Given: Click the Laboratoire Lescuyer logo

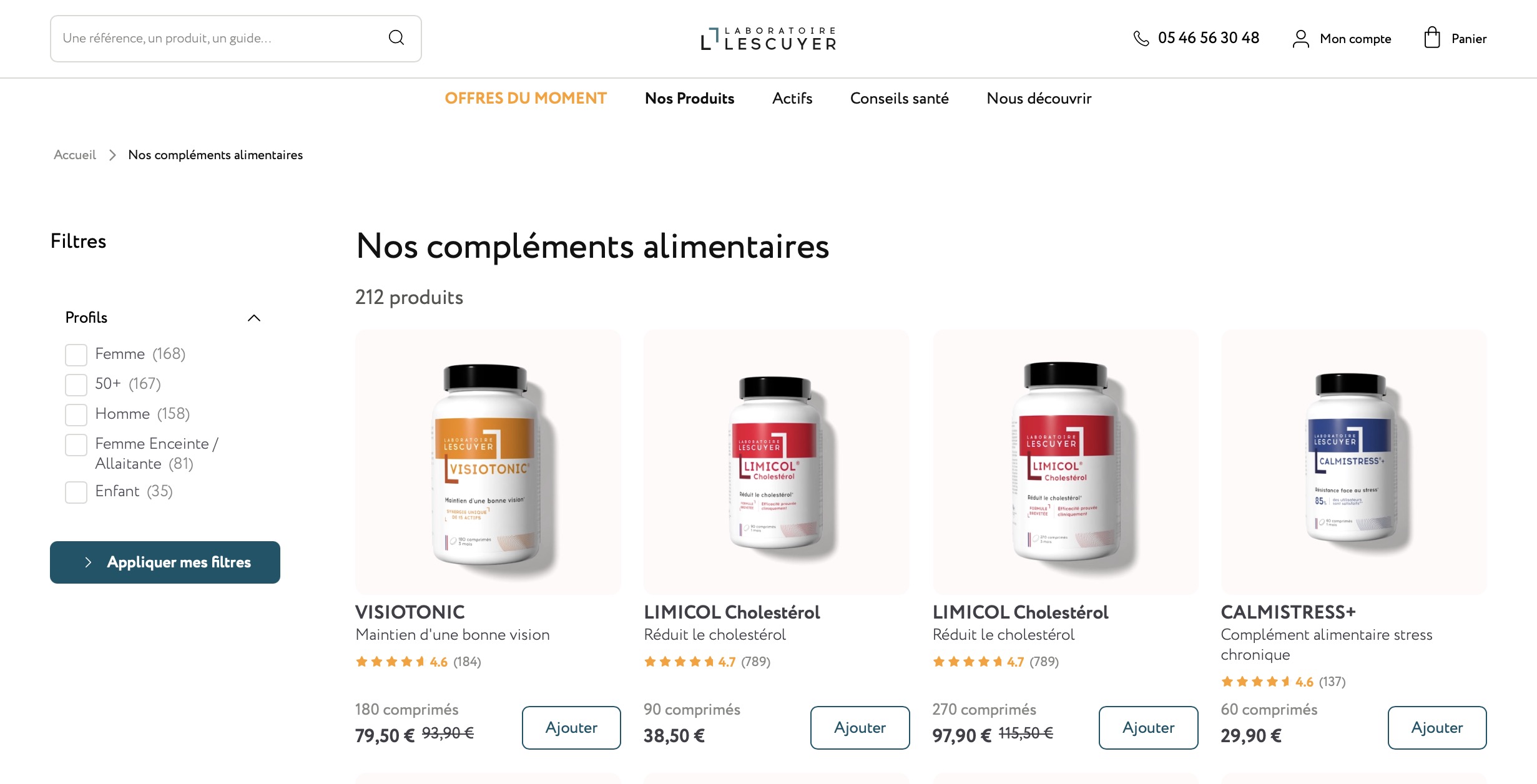Looking at the screenshot, I should click(768, 39).
